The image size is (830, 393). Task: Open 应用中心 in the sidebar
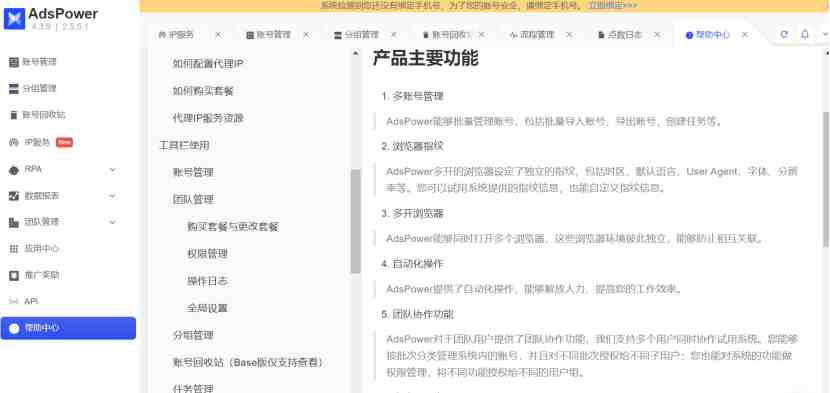tap(34, 248)
